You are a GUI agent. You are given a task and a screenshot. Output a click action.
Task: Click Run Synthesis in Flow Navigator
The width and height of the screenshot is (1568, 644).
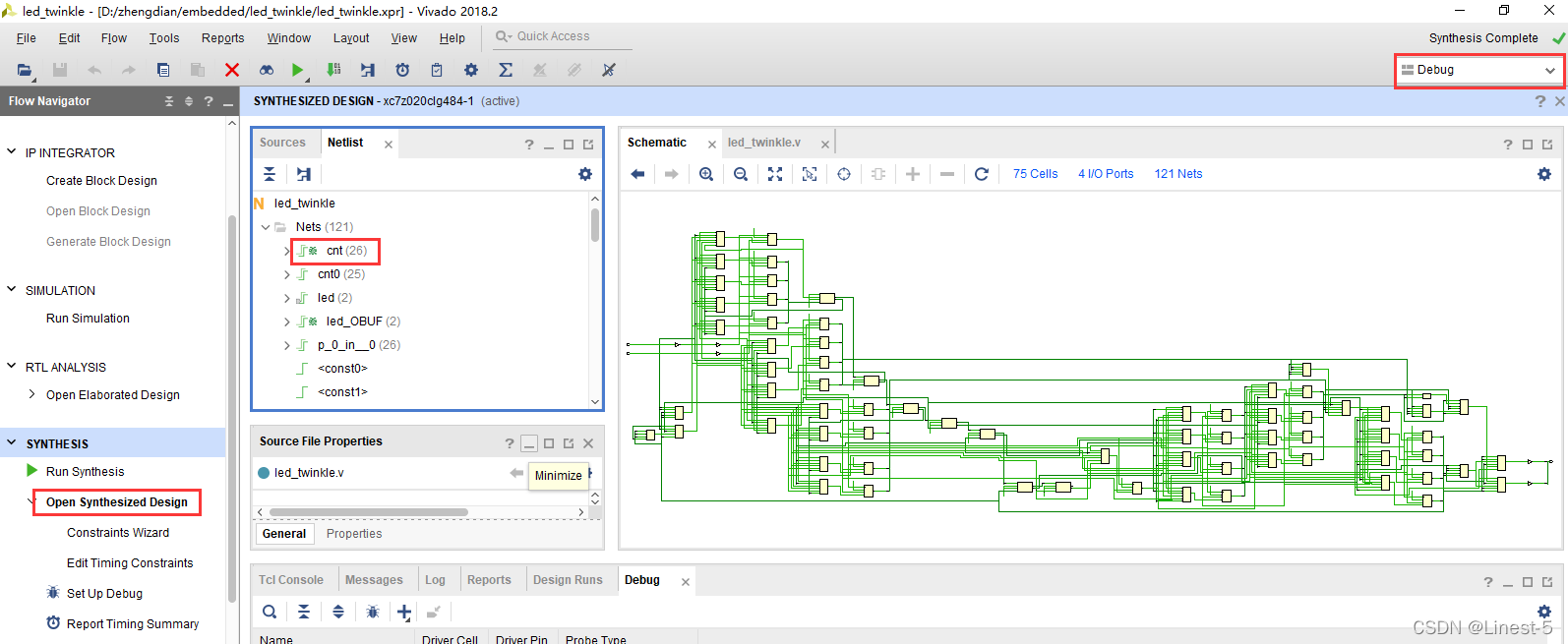(x=86, y=472)
